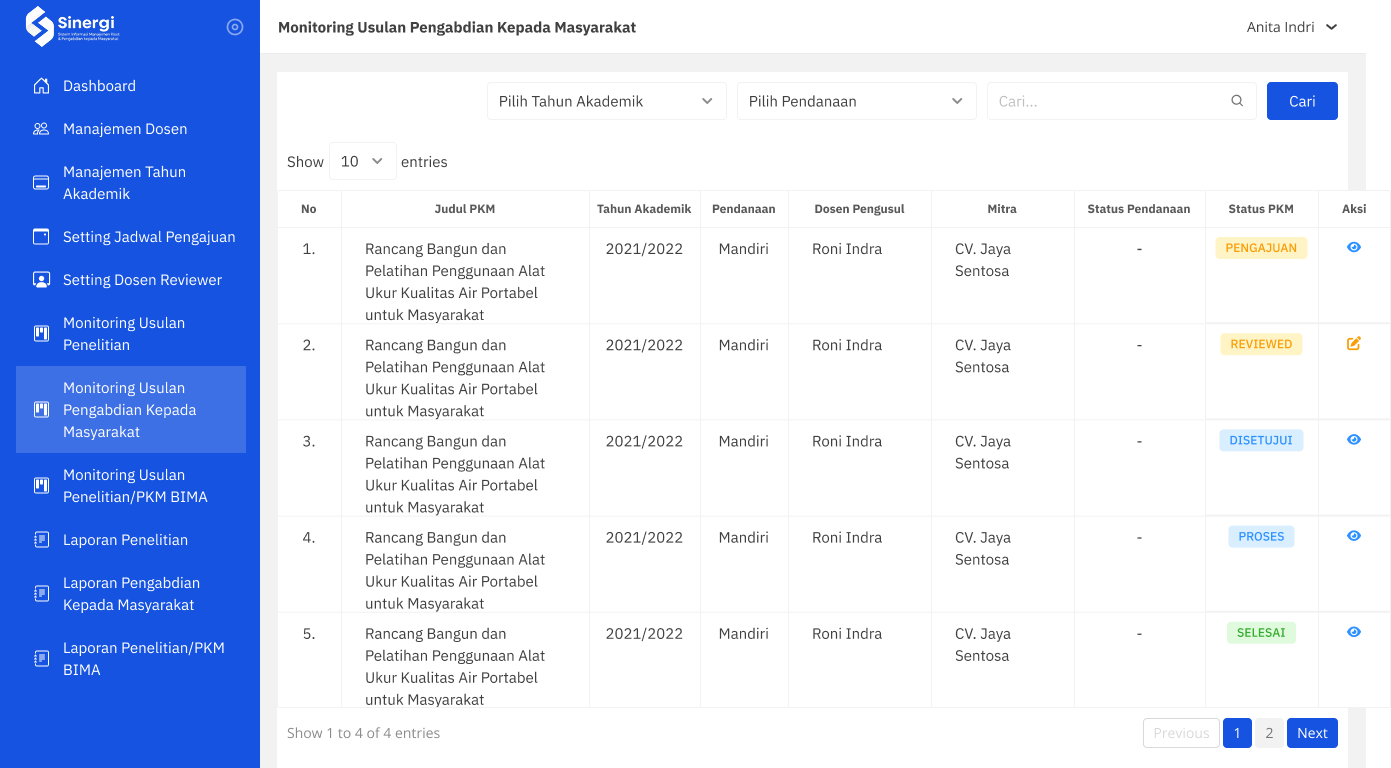Focus the Cari search field

coord(1122,101)
